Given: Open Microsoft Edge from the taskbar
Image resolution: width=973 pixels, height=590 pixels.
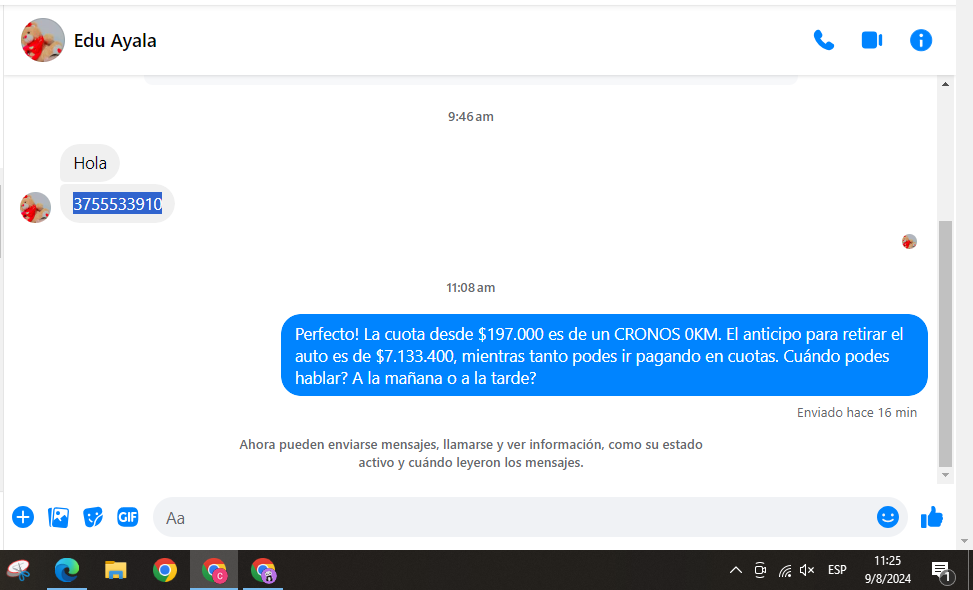Looking at the screenshot, I should click(67, 570).
